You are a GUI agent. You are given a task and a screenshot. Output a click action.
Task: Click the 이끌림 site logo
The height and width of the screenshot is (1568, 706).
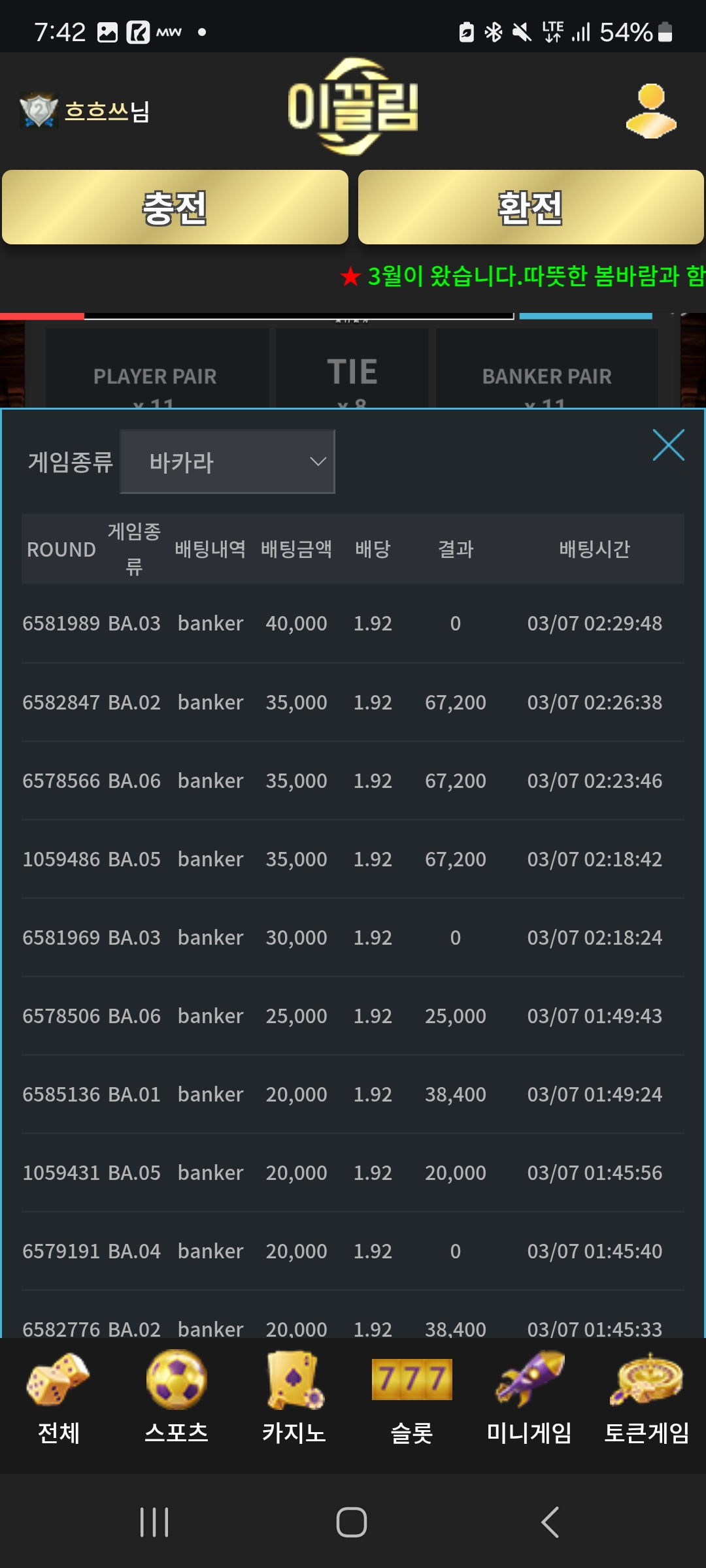coord(353,106)
